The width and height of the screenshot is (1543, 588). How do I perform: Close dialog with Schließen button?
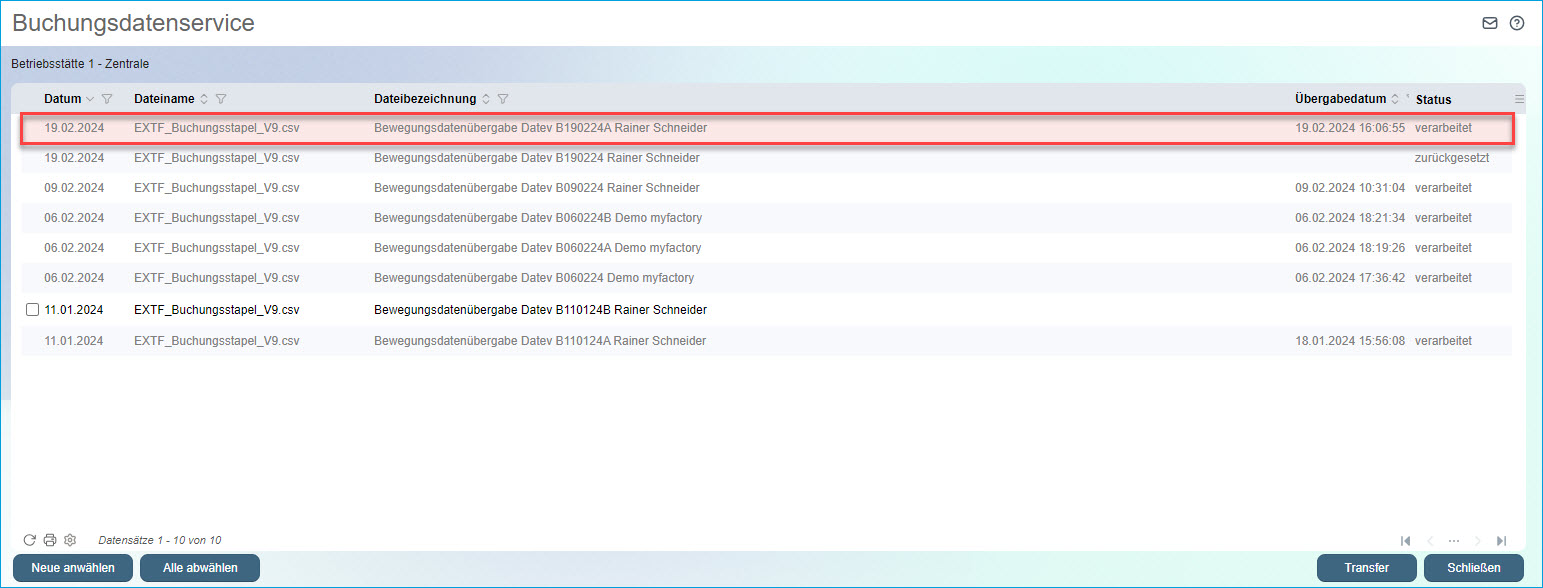[x=1474, y=568]
